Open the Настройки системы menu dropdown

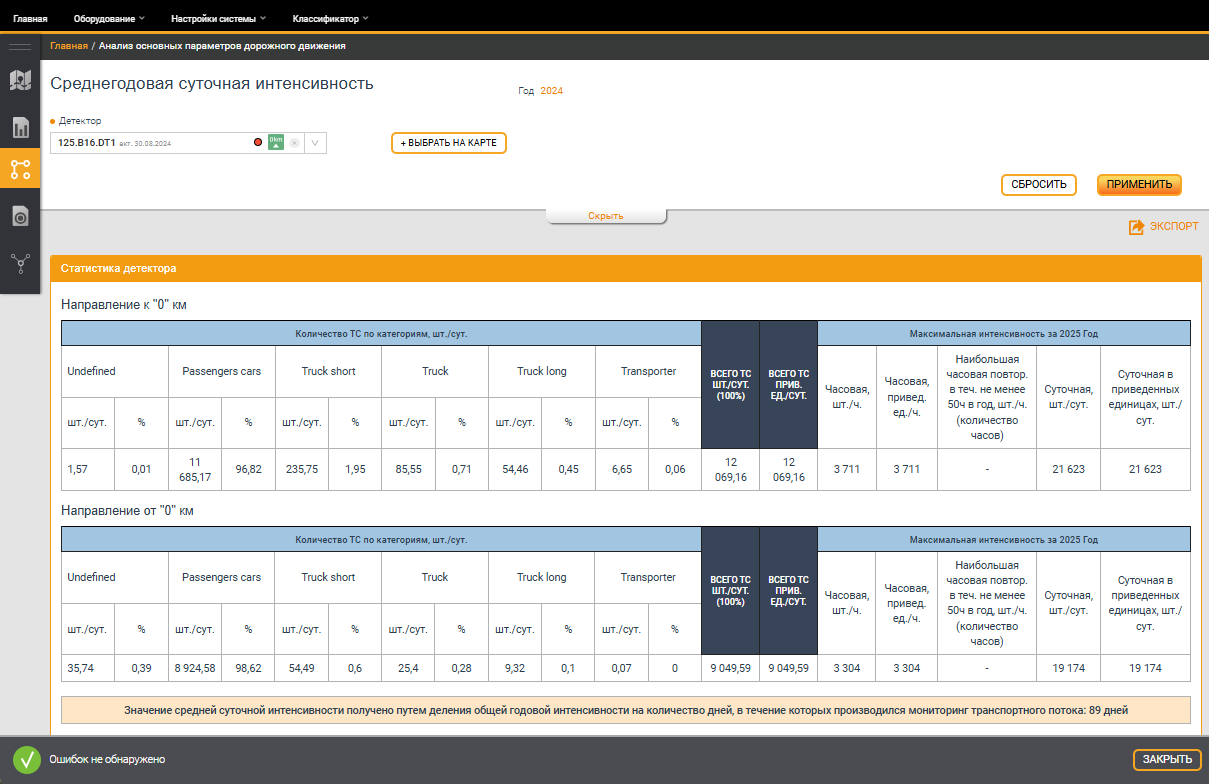pos(219,18)
